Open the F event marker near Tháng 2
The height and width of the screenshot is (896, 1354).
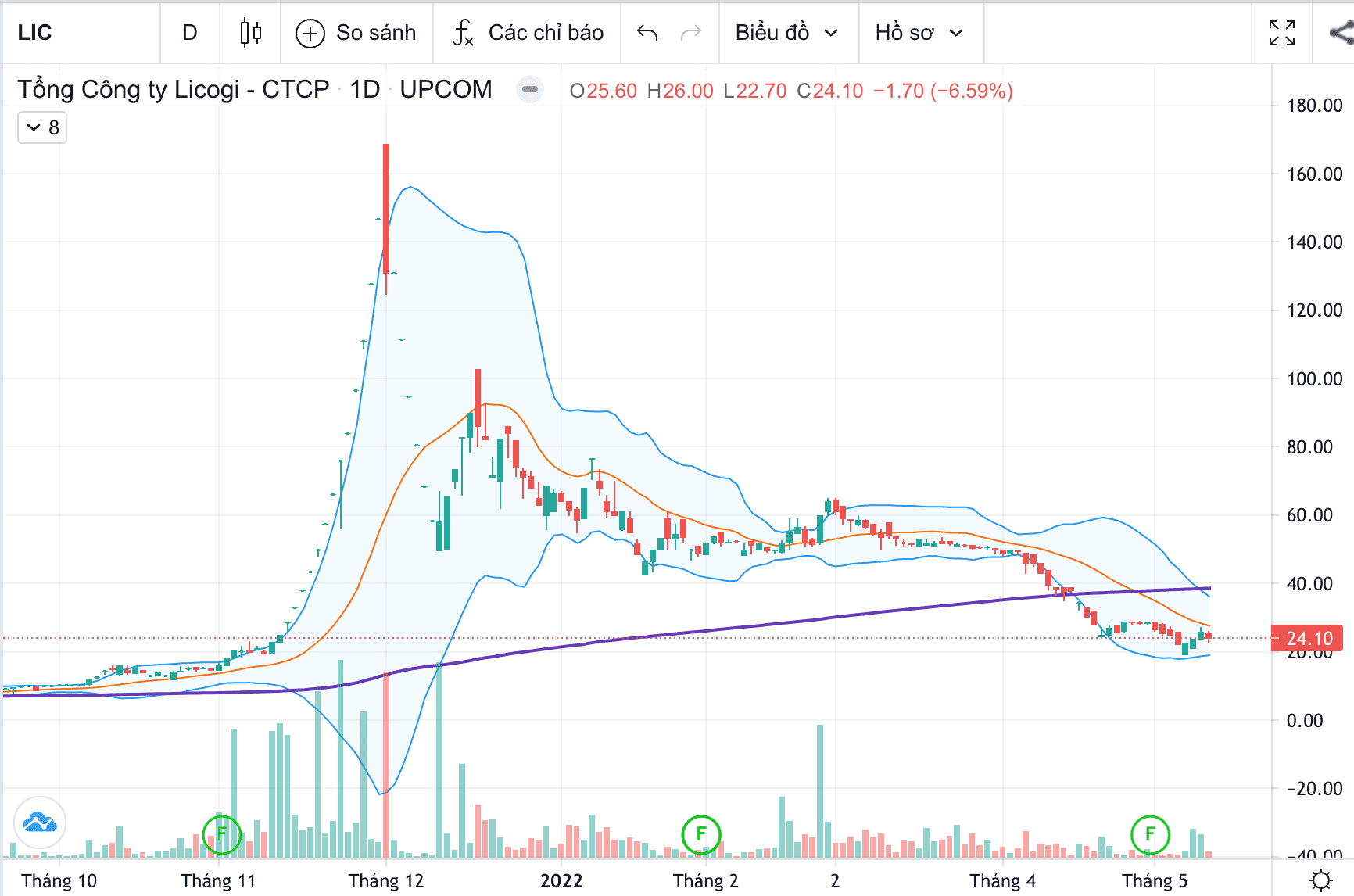coord(701,834)
